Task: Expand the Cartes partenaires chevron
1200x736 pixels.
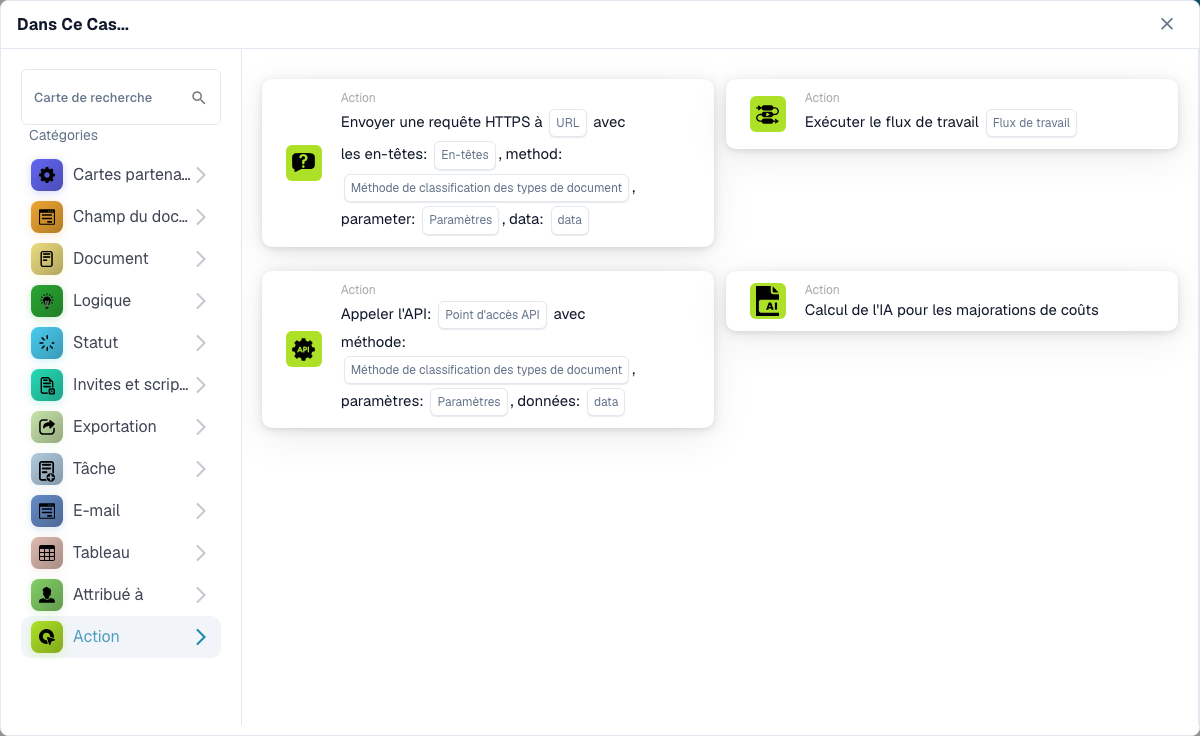Action: [201, 175]
